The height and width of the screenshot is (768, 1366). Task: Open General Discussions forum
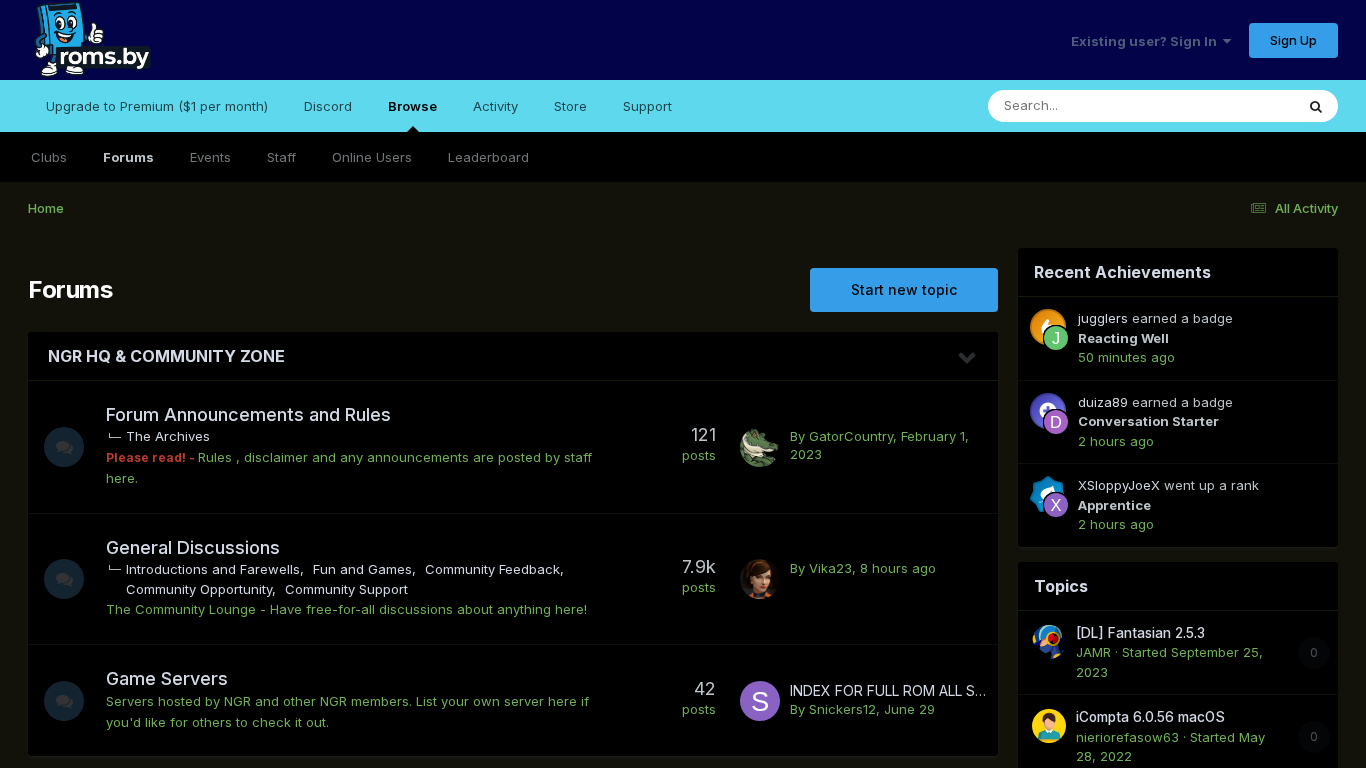(193, 548)
